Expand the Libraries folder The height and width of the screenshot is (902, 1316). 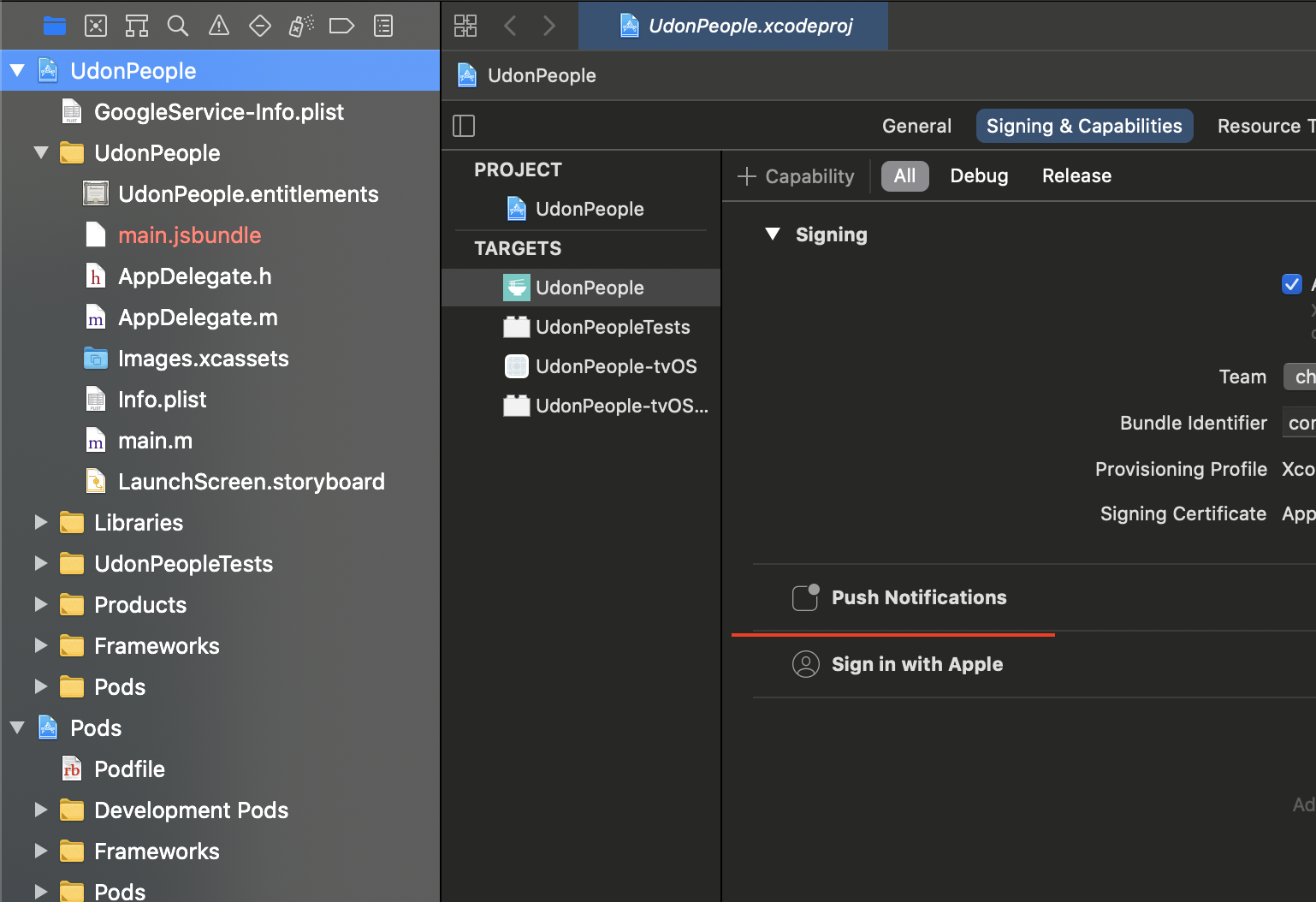tap(40, 522)
